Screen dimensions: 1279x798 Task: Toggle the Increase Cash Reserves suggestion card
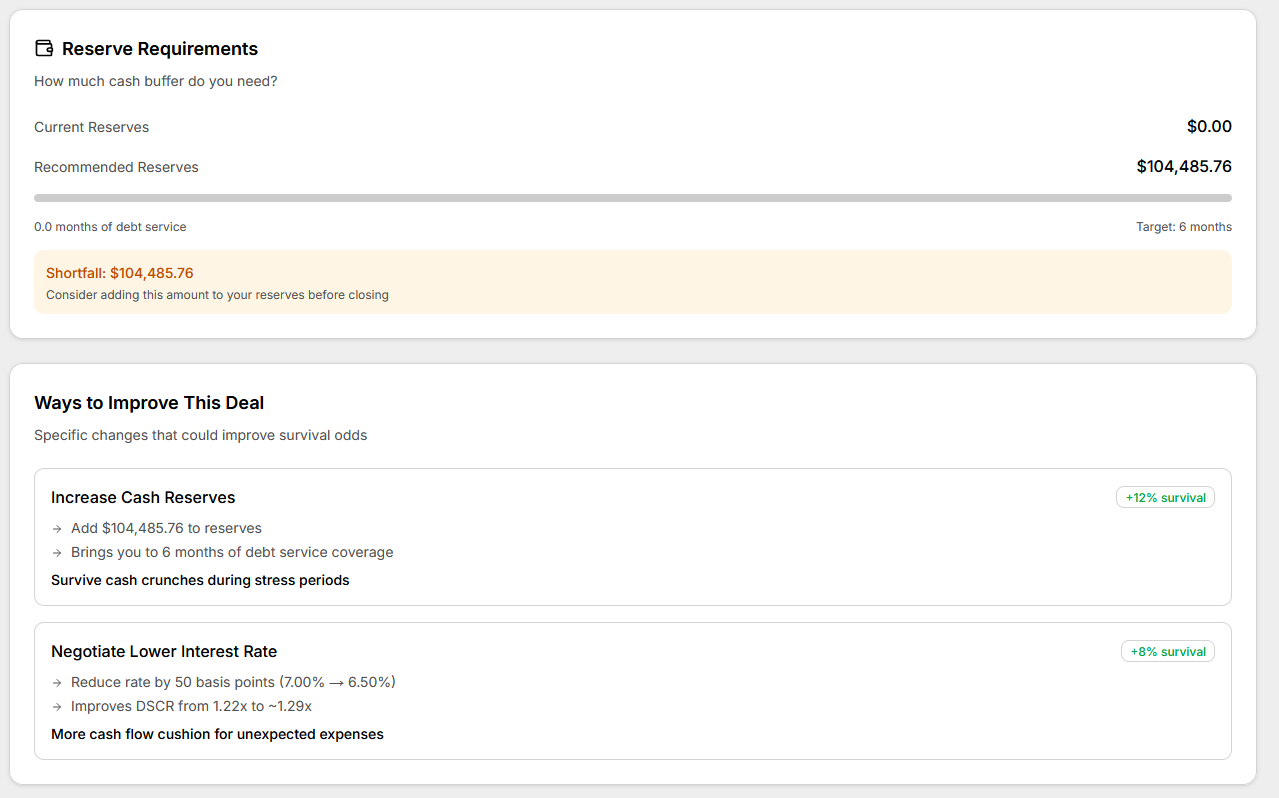(x=634, y=537)
